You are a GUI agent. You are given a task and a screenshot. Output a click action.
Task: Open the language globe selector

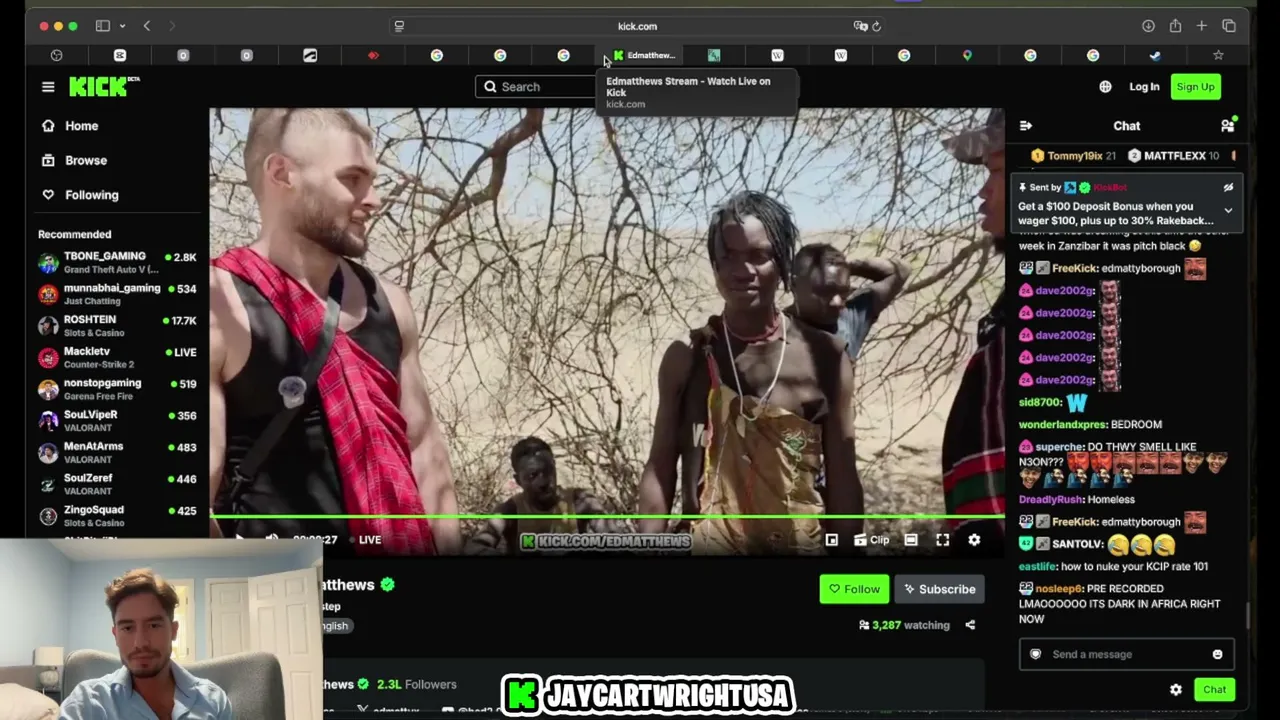click(1105, 87)
